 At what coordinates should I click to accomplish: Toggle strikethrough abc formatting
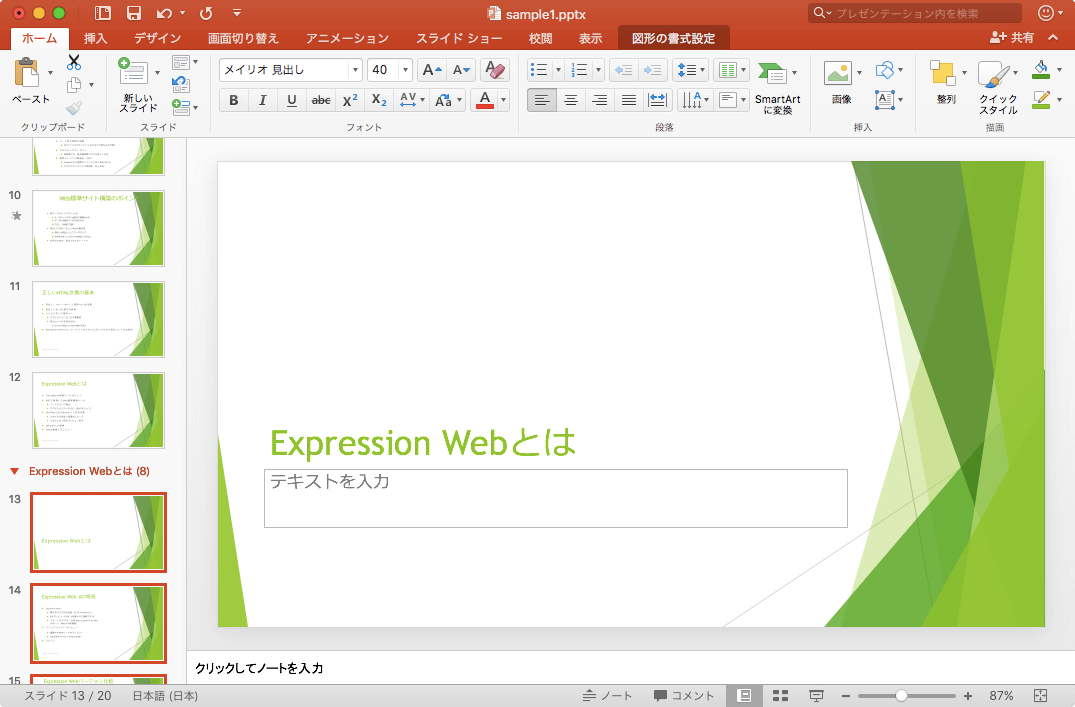tap(321, 100)
